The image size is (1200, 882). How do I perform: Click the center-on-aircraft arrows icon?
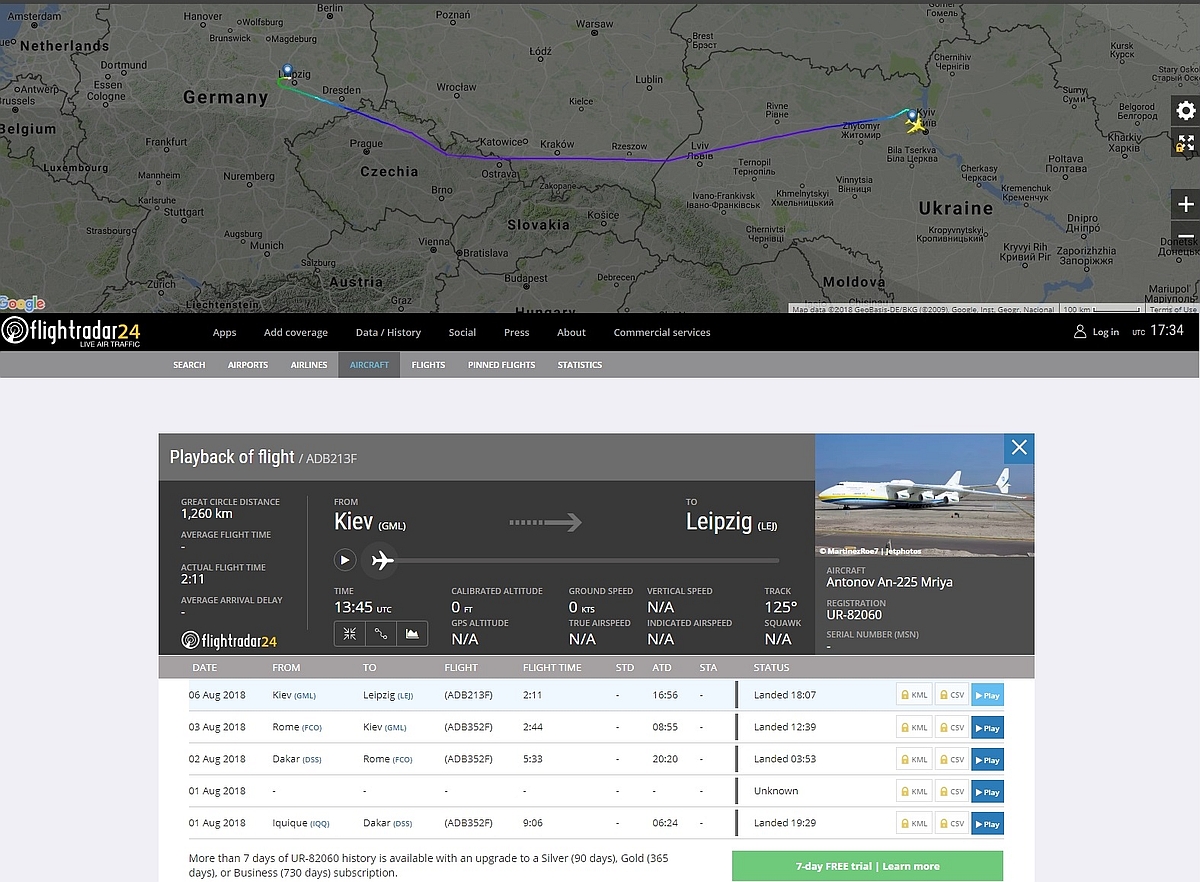[350, 633]
